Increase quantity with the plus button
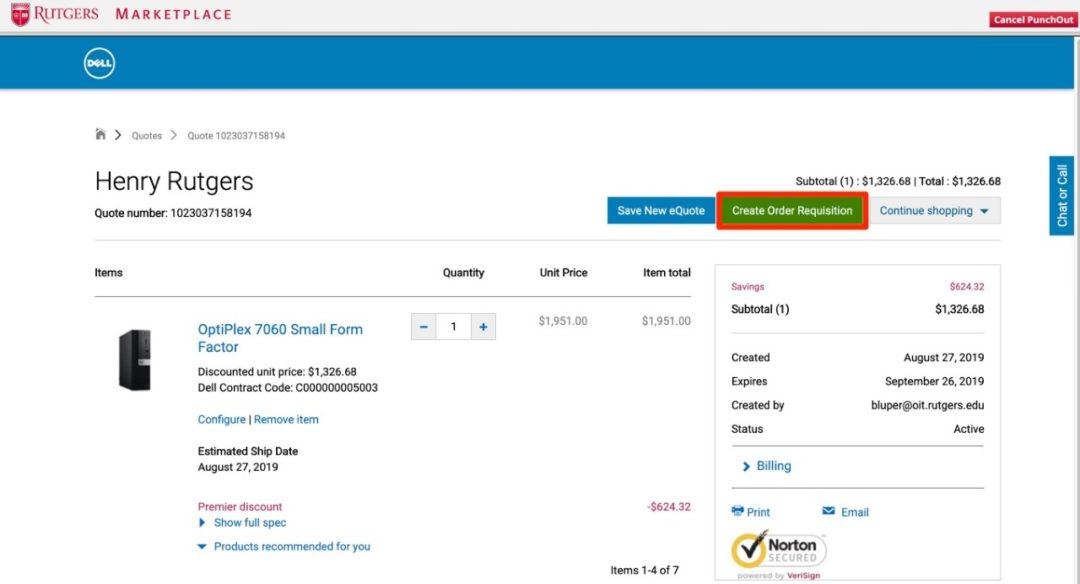 click(484, 326)
